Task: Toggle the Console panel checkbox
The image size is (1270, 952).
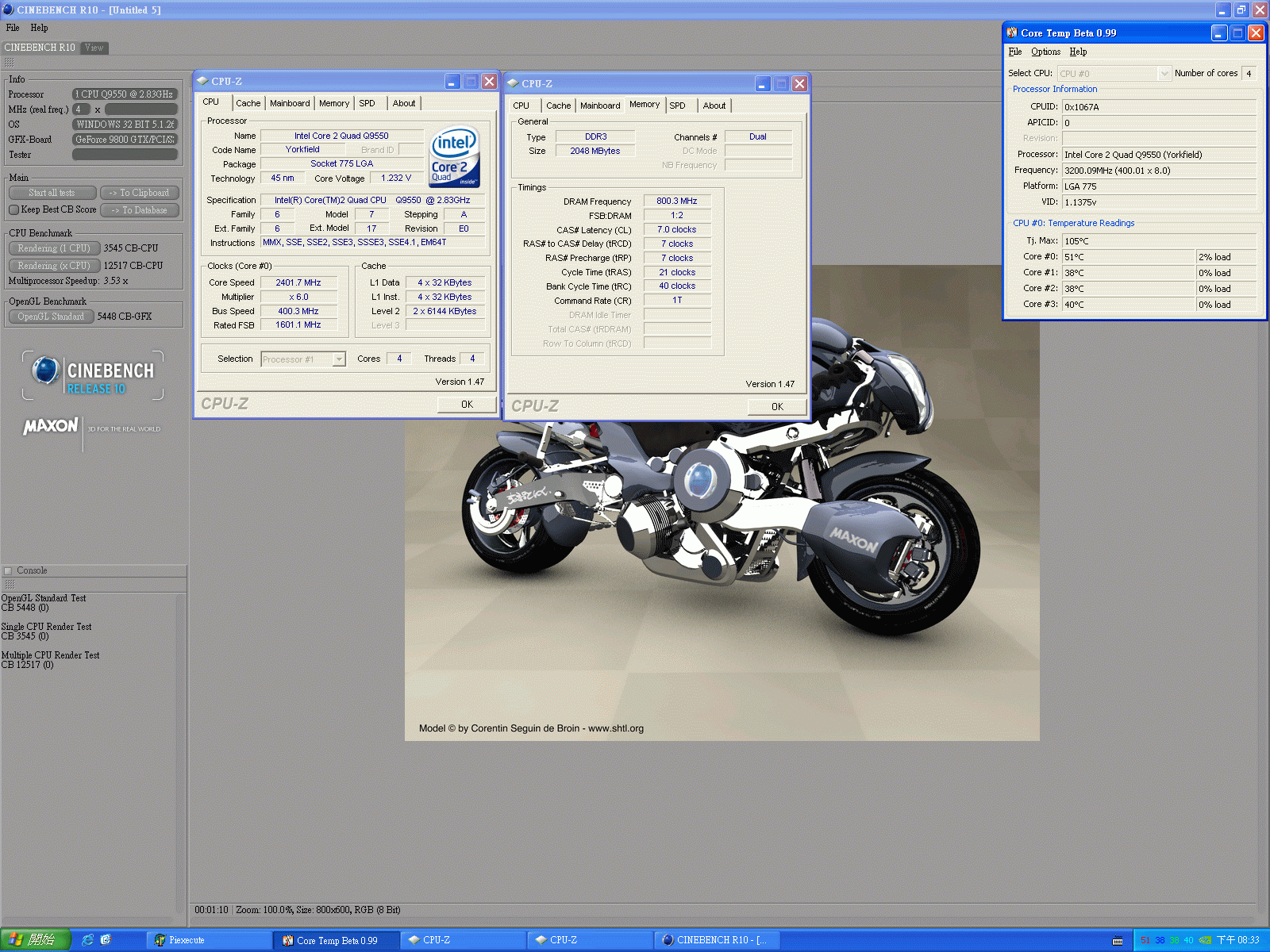Action: [8, 570]
